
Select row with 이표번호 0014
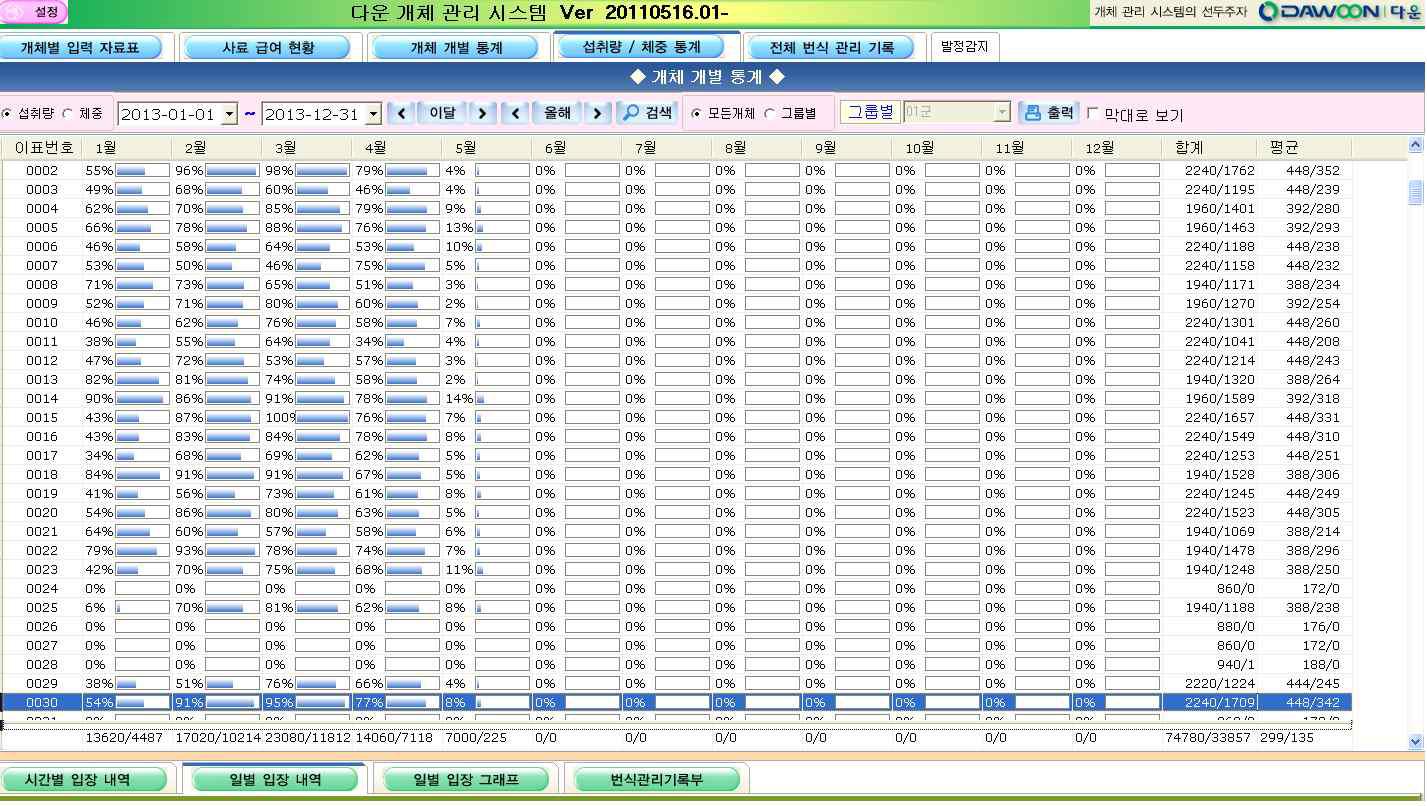(677, 399)
